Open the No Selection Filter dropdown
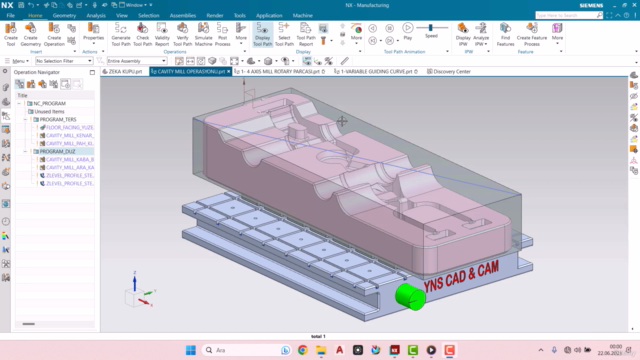The image size is (640, 360). pos(64,61)
